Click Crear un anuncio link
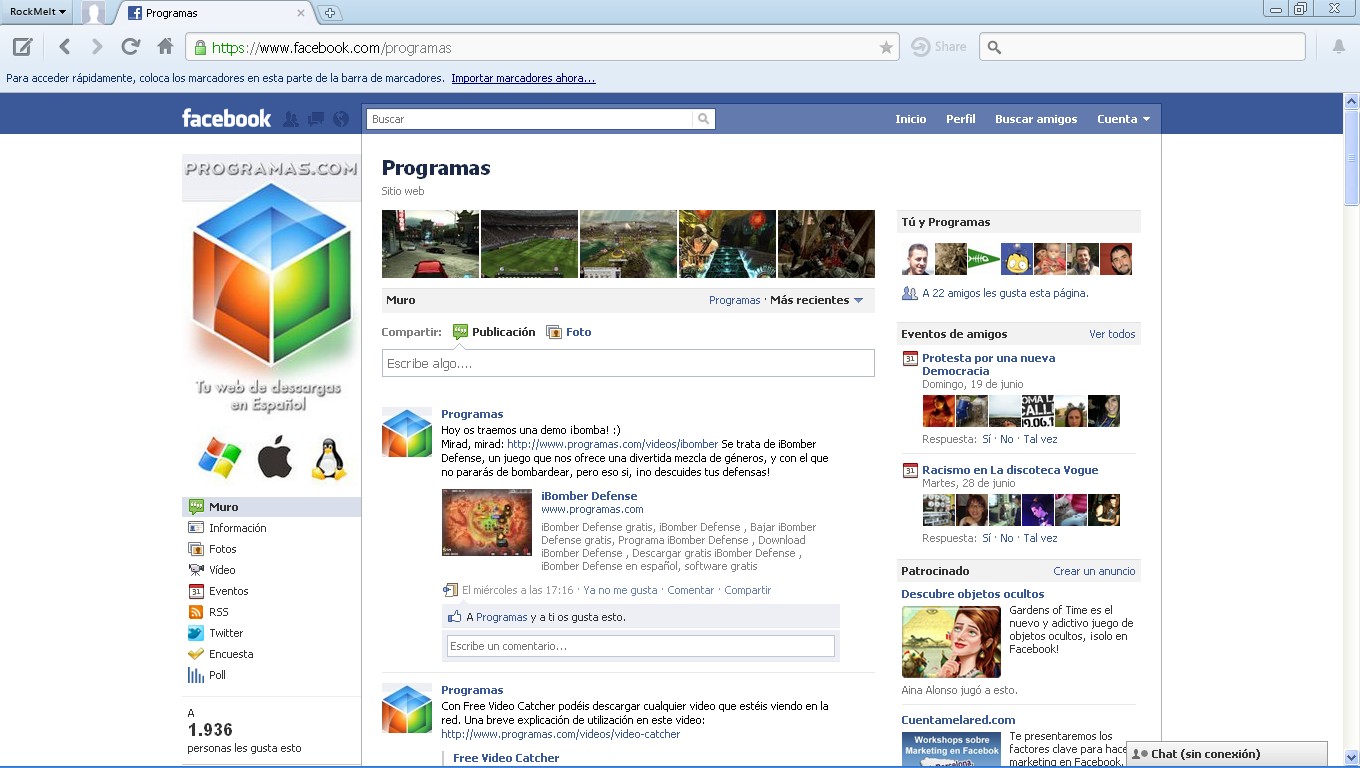1360x768 pixels. point(1094,571)
